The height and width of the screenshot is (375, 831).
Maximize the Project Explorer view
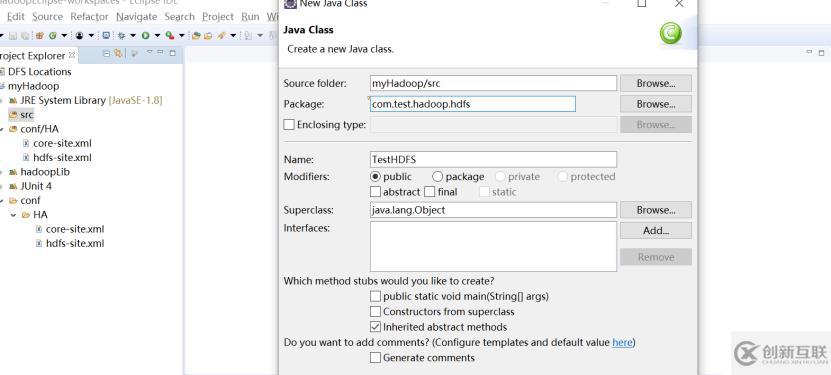point(172,53)
